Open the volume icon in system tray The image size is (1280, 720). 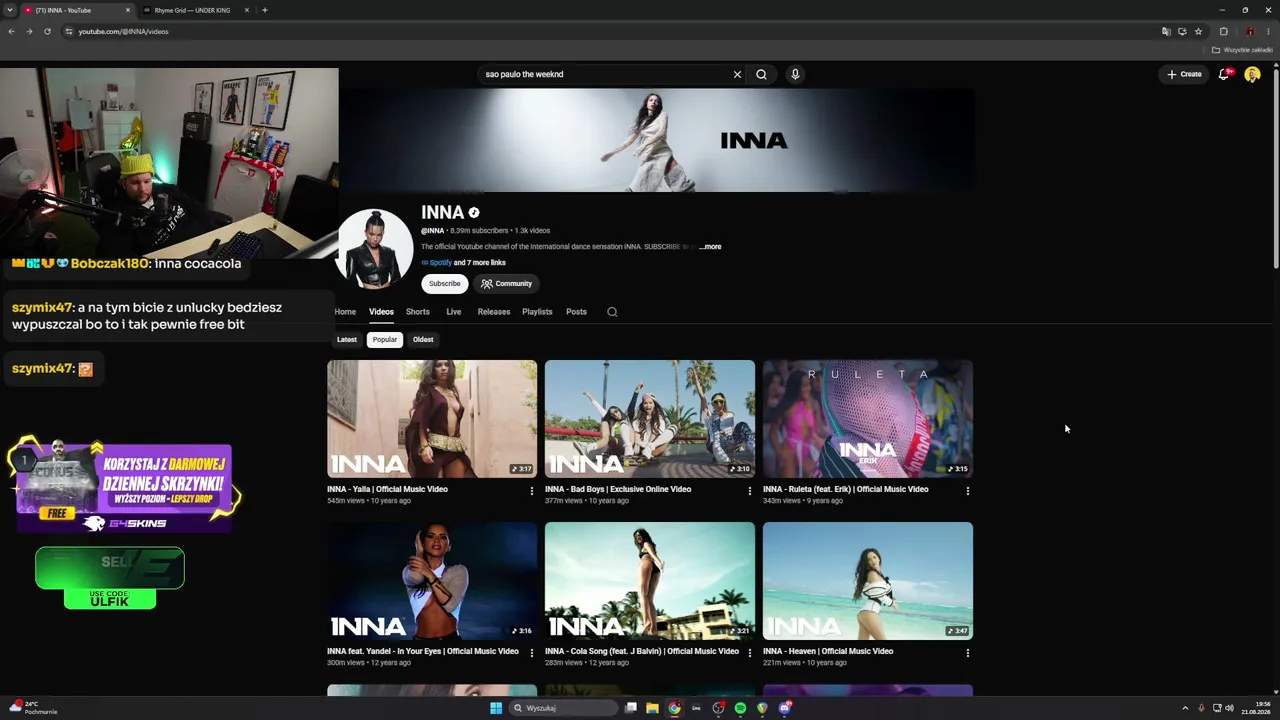[1229, 708]
